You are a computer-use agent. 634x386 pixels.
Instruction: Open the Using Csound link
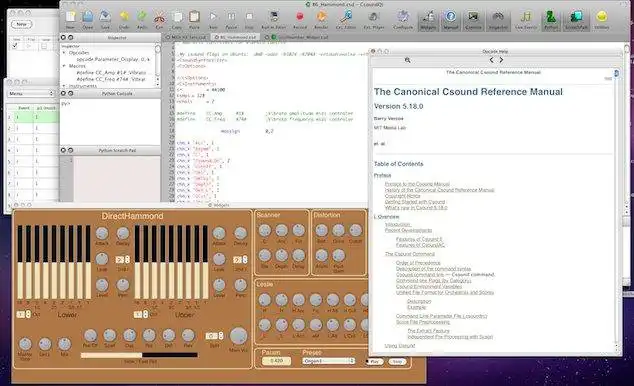(399, 346)
